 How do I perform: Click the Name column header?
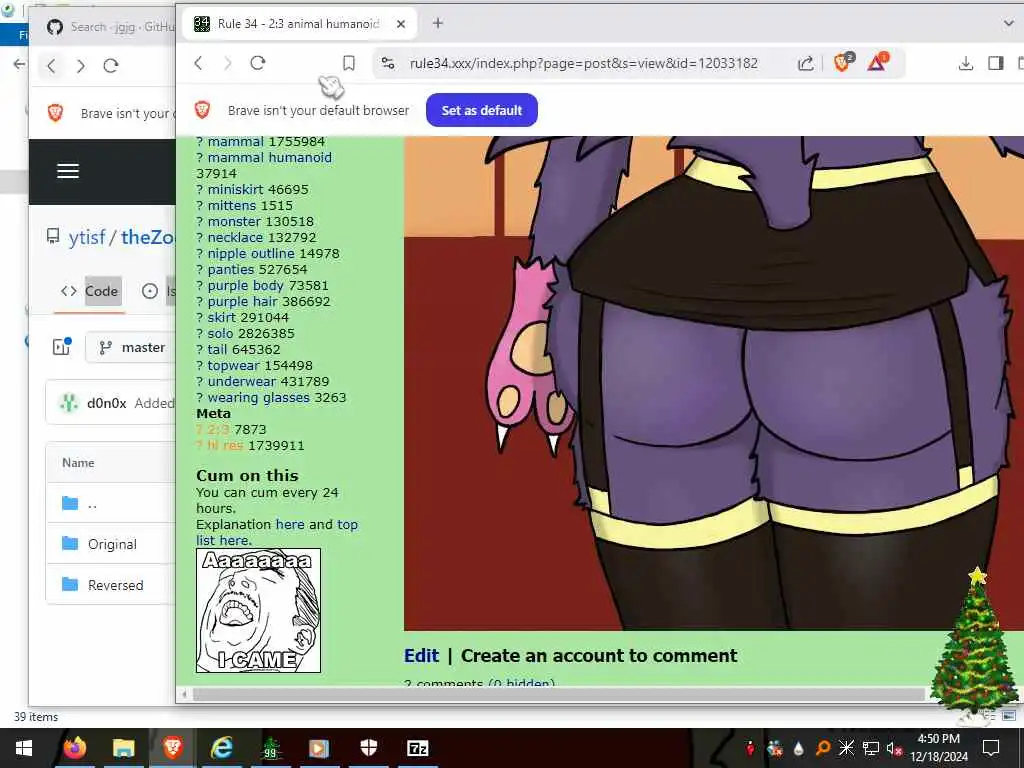[x=78, y=462]
